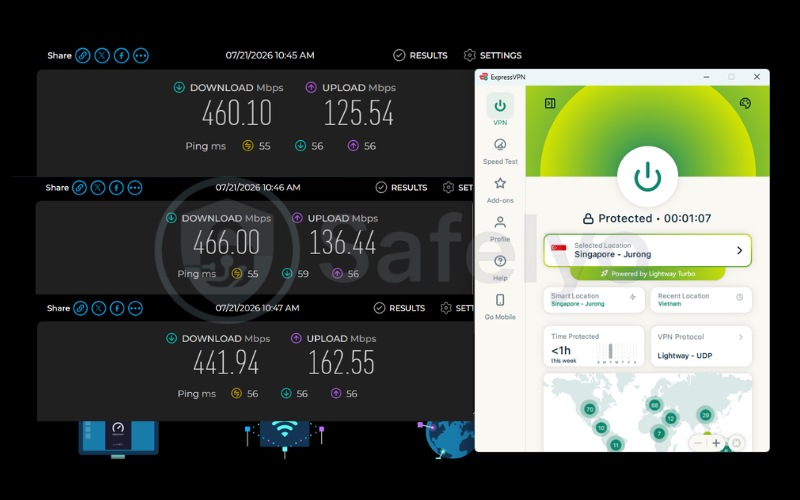Image resolution: width=800 pixels, height=500 pixels.
Task: Open Add-ons in ExpressVPN sidebar
Action: tap(500, 190)
